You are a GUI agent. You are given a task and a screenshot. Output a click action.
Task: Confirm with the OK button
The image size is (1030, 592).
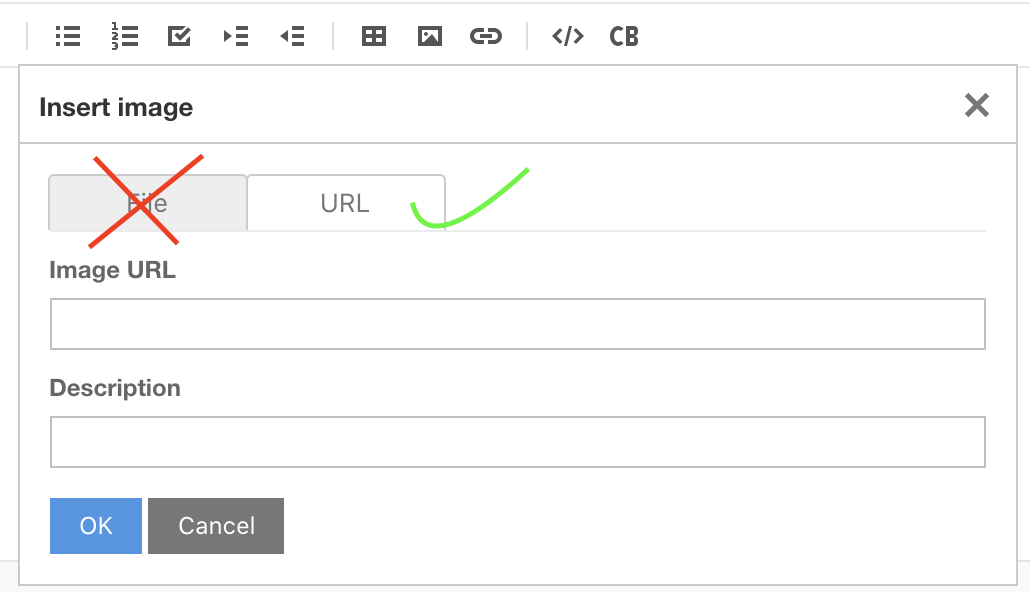click(95, 525)
